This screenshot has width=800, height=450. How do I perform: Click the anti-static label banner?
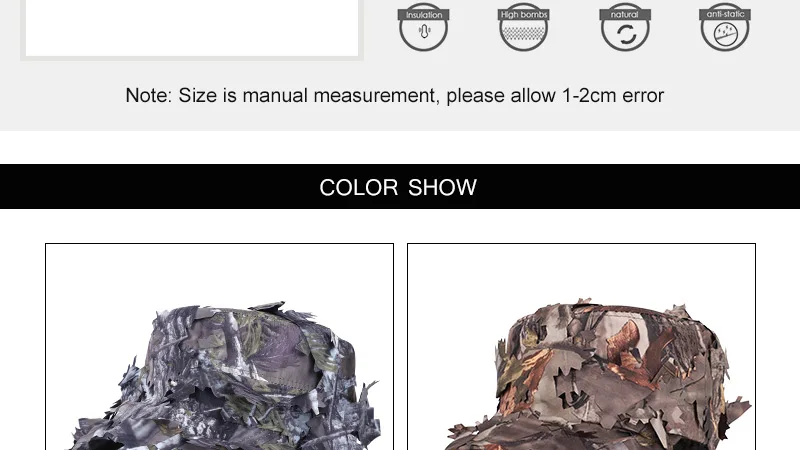(725, 14)
